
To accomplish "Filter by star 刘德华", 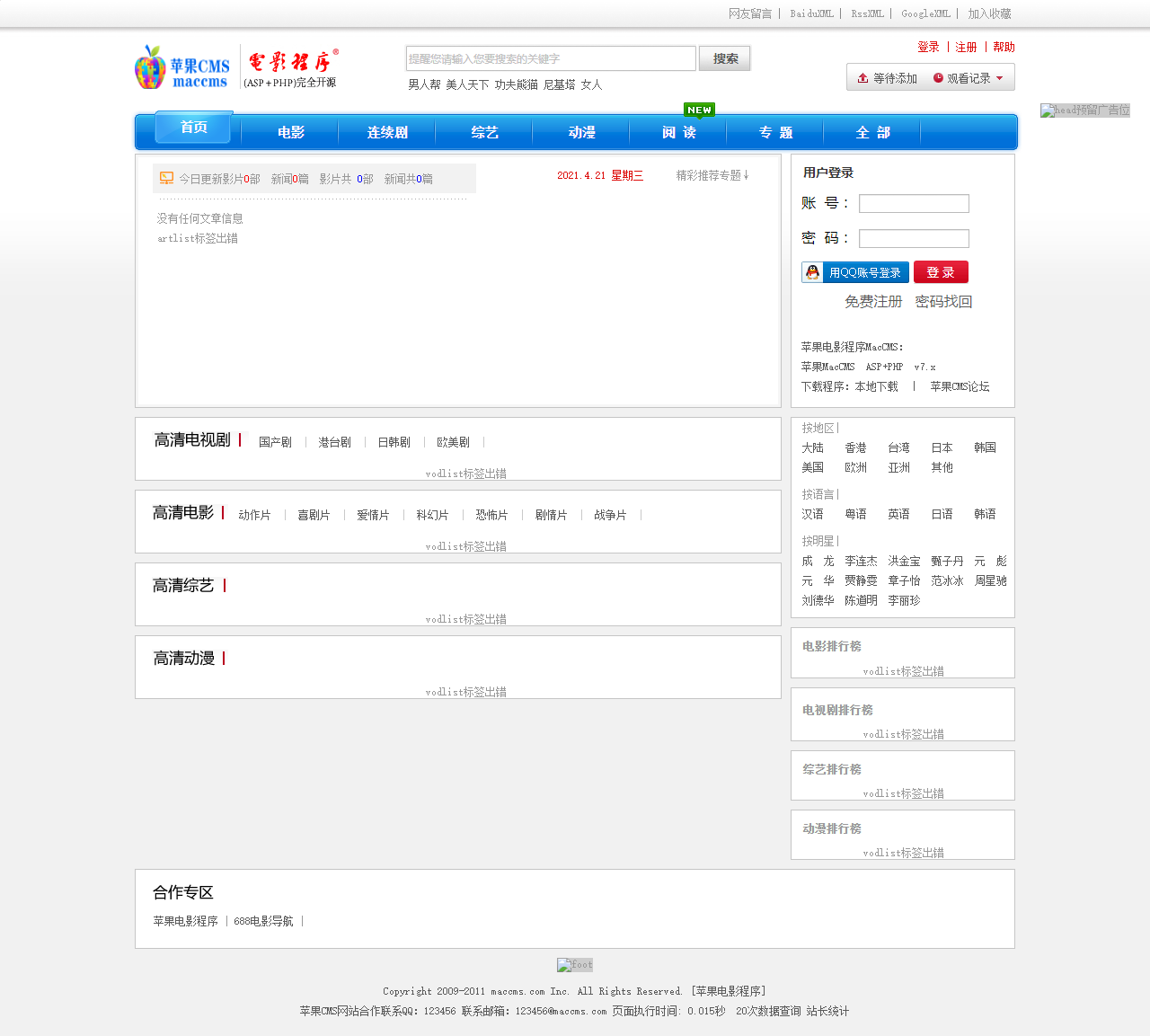I will pyautogui.click(x=818, y=600).
